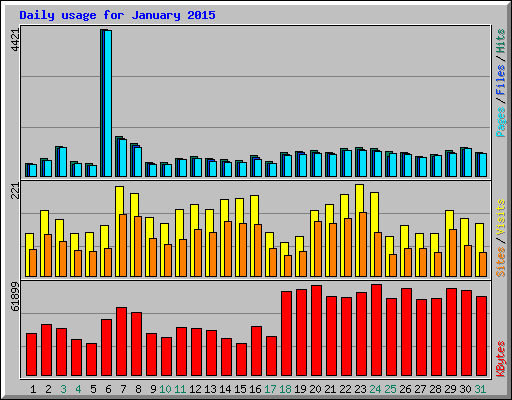Click the day 23 axis label
The width and height of the screenshot is (512, 400).
[x=360, y=389]
